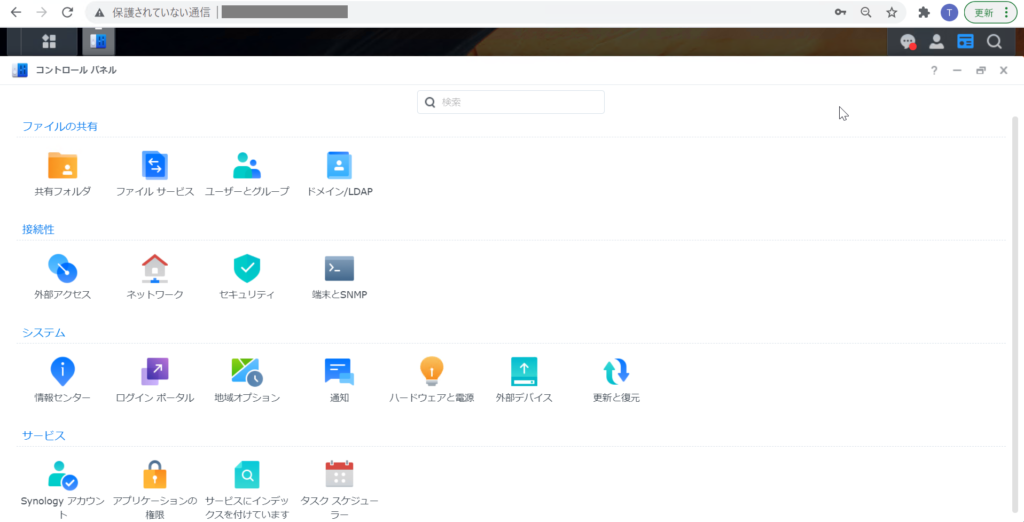Open セキュリティ shield icon
The width and height of the screenshot is (1024, 522).
click(247, 269)
